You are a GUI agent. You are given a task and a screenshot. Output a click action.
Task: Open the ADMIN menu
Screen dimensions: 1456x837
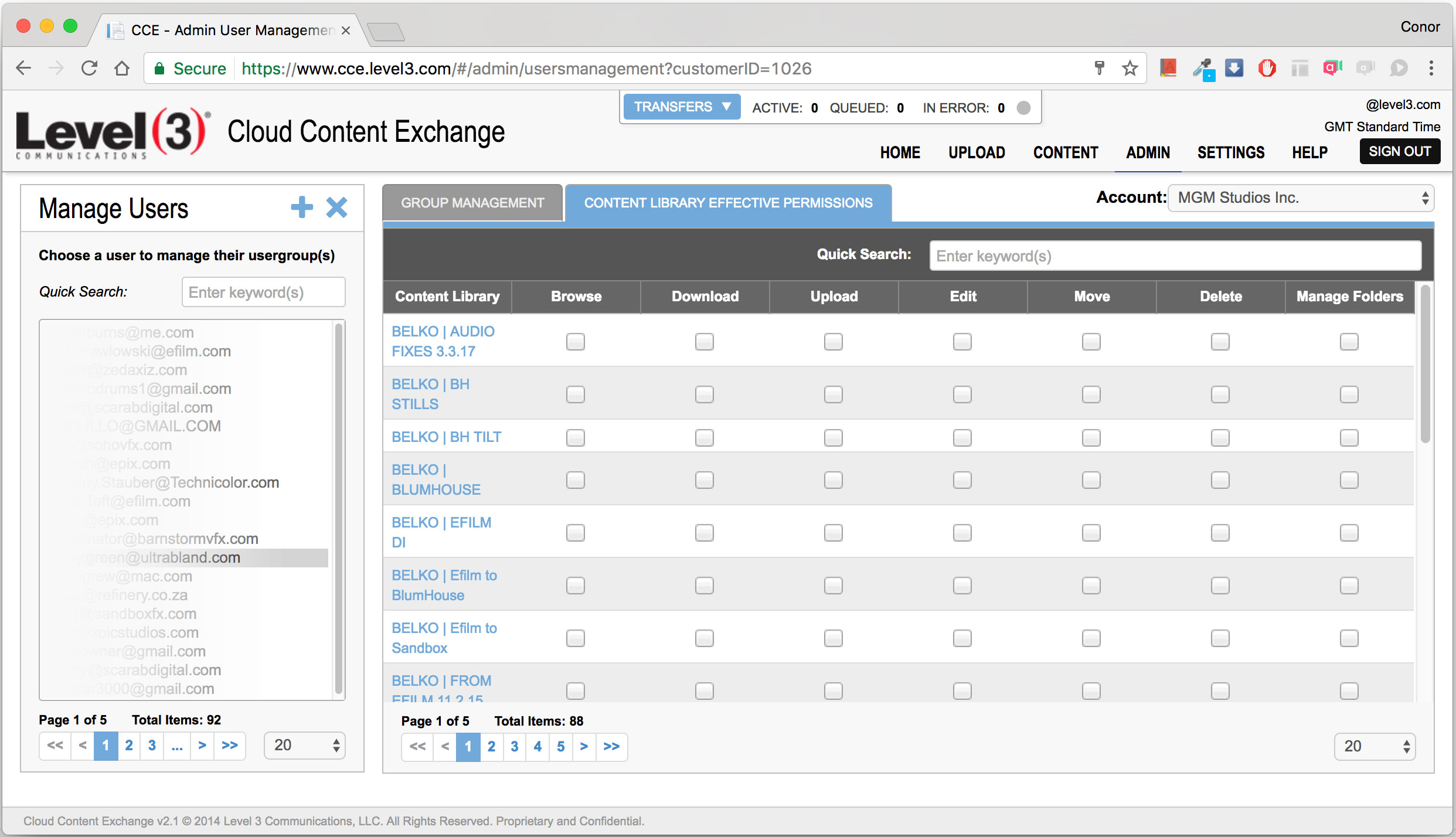[1148, 152]
